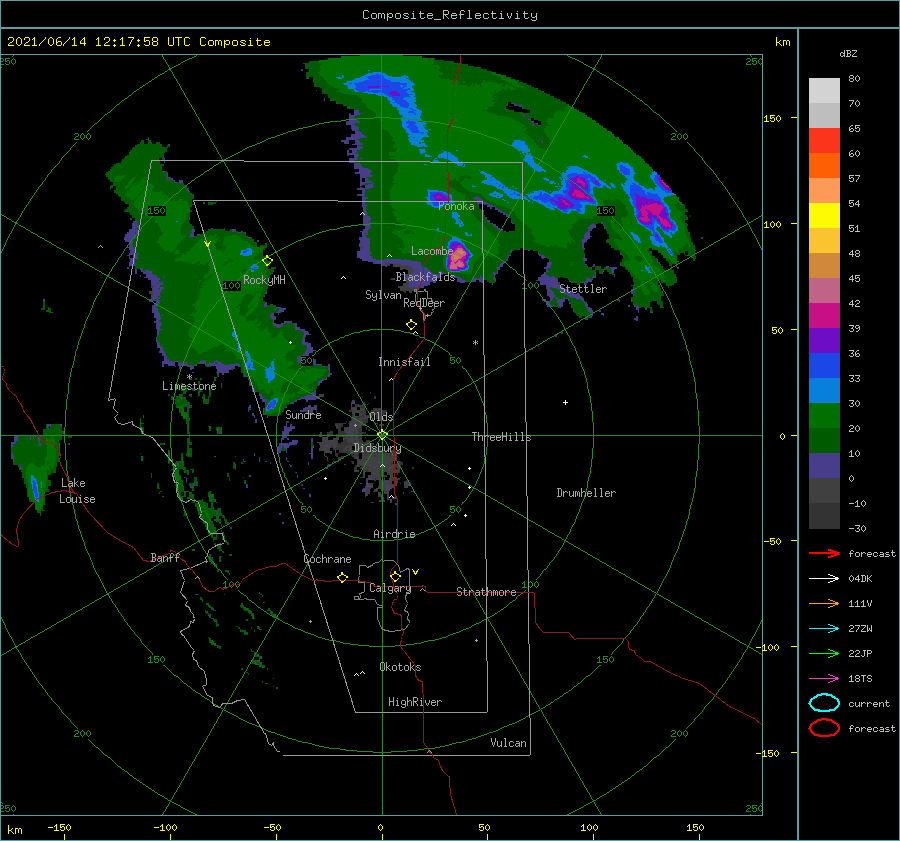900x841 pixels.
Task: Click the red forecast ellipse legend icon
Action: click(824, 728)
